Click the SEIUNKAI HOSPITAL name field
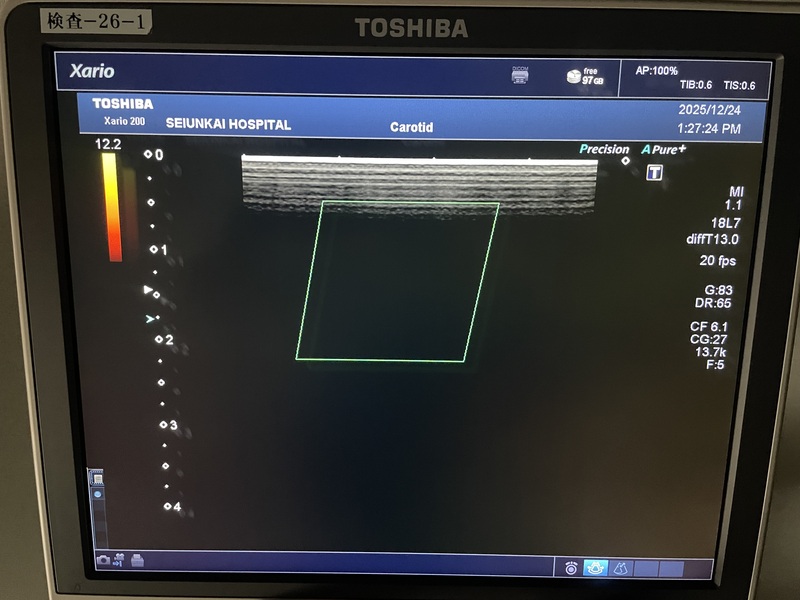Viewport: 800px width, 600px height. (228, 125)
